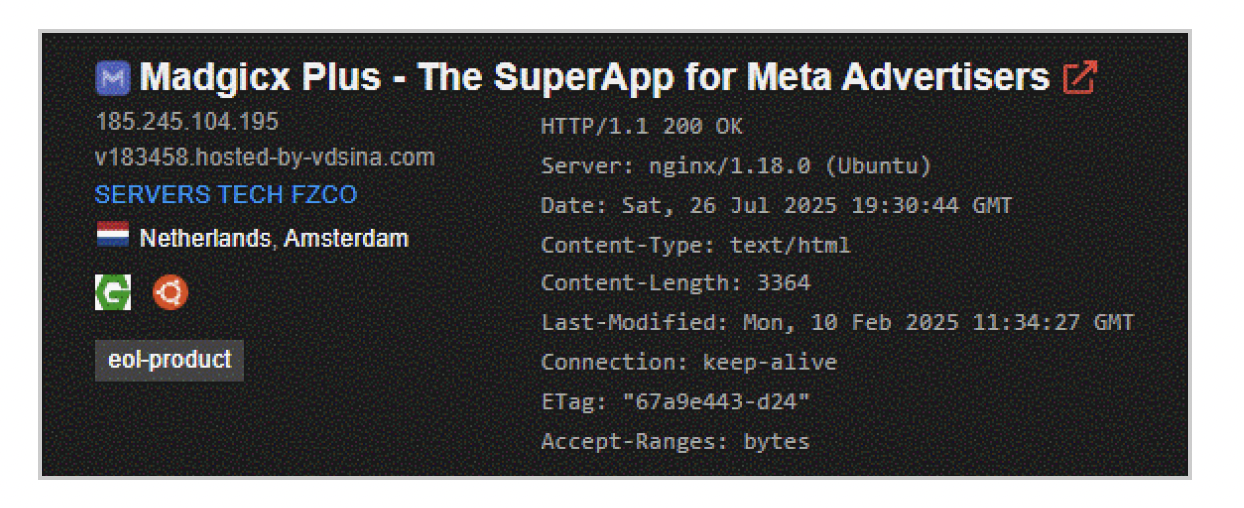The width and height of the screenshot is (1244, 508).
Task: Select the v183458.hosted-by-vdsina.com hostname
Action: click(x=265, y=157)
